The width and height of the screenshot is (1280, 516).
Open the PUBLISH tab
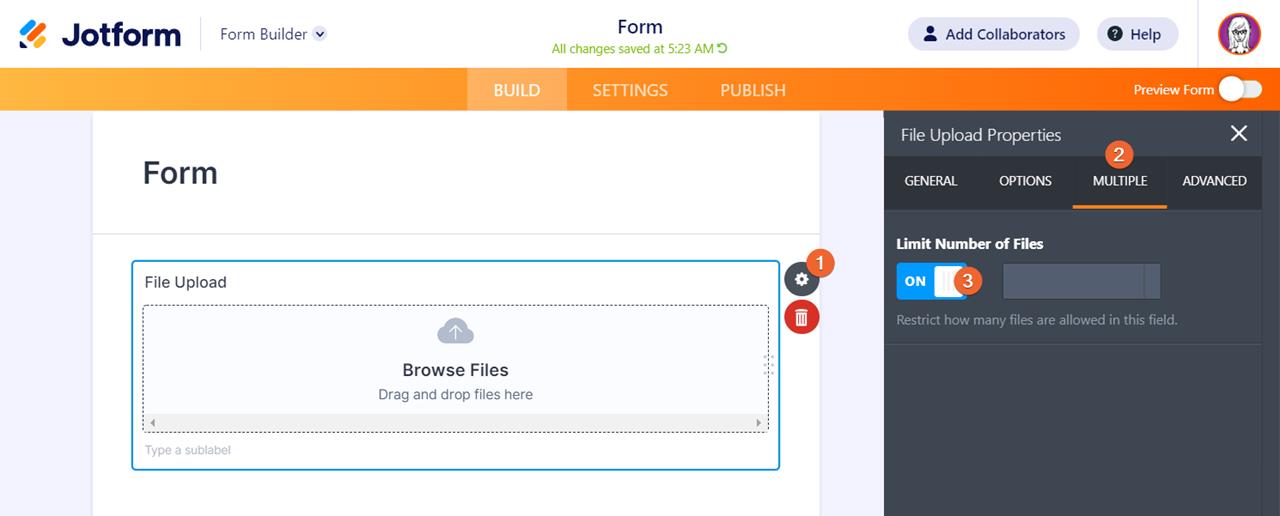point(753,90)
